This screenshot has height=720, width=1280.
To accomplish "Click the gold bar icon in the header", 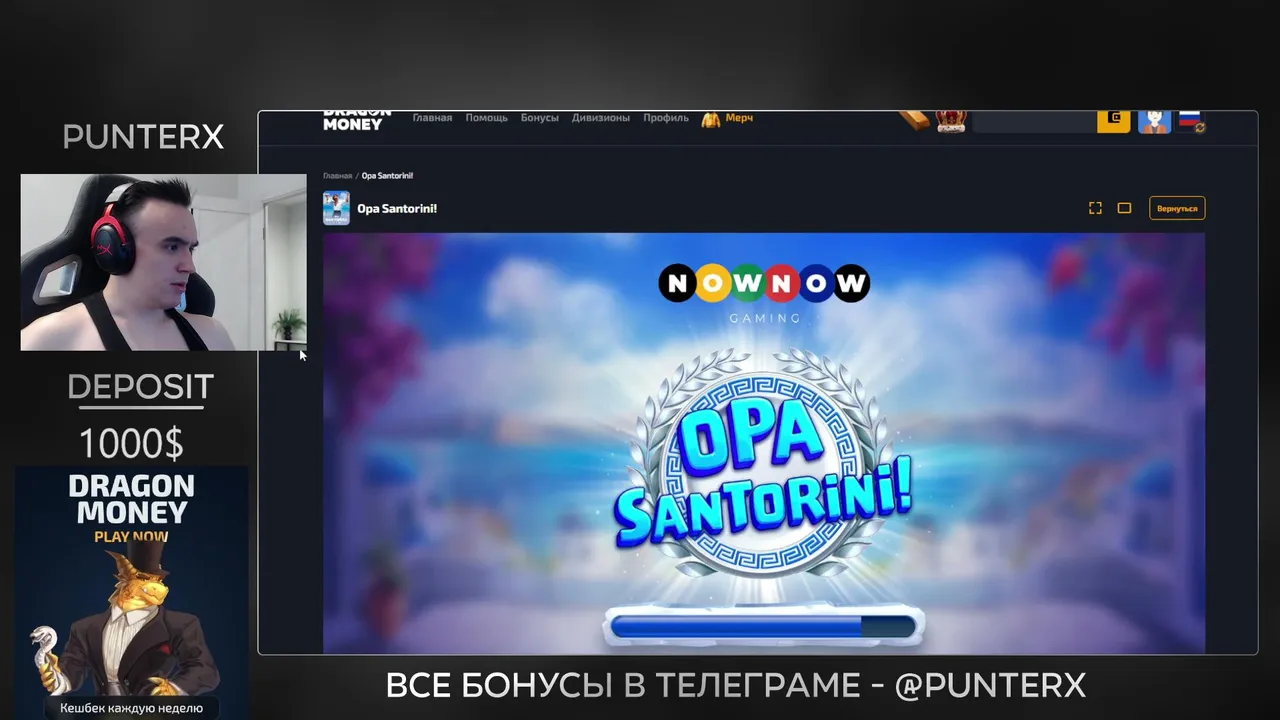I will pos(914,119).
